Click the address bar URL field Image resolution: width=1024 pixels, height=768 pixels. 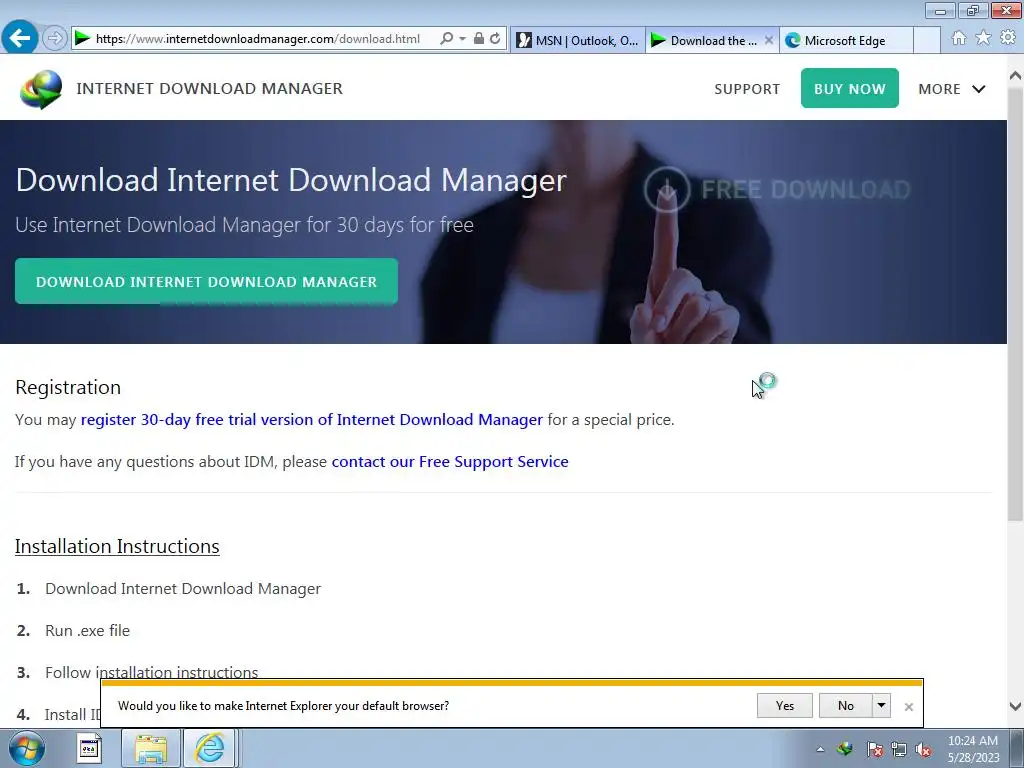(257, 39)
